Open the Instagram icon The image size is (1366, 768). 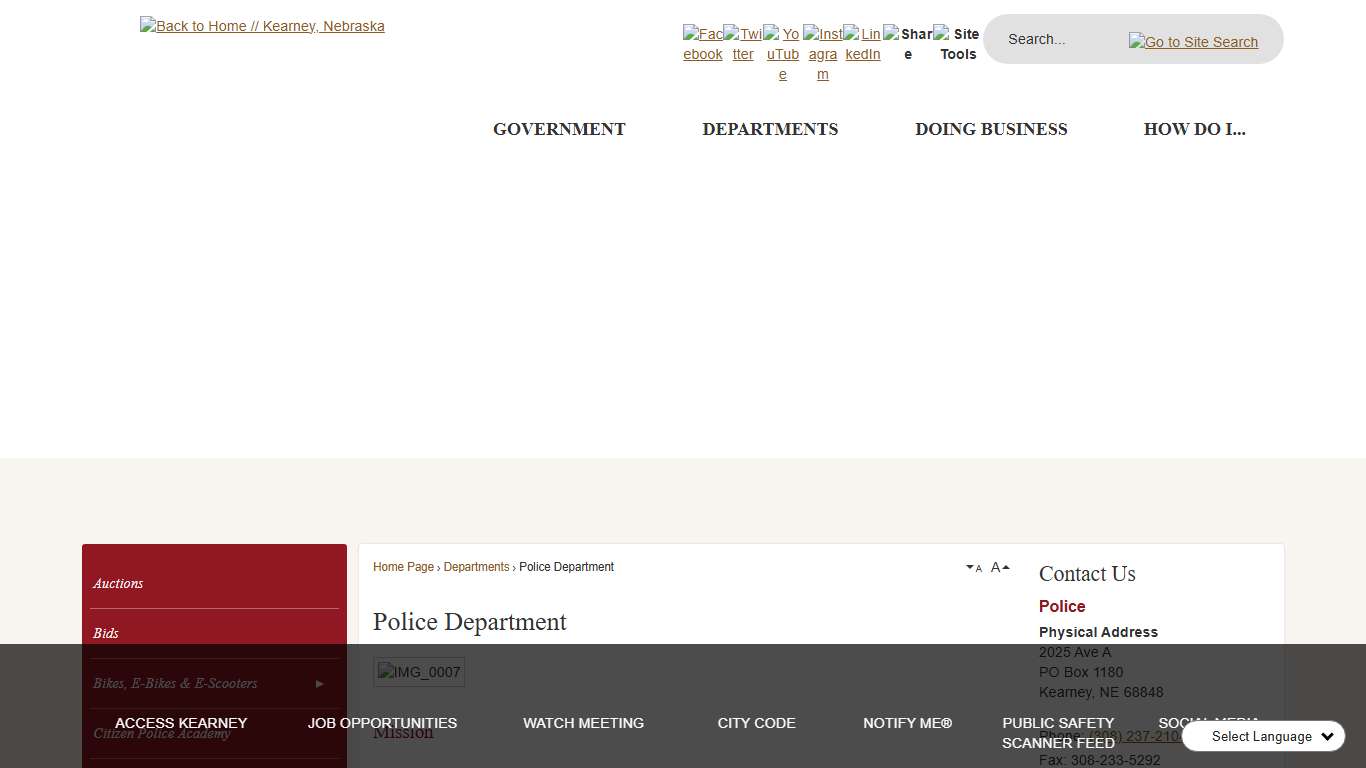pos(822,50)
